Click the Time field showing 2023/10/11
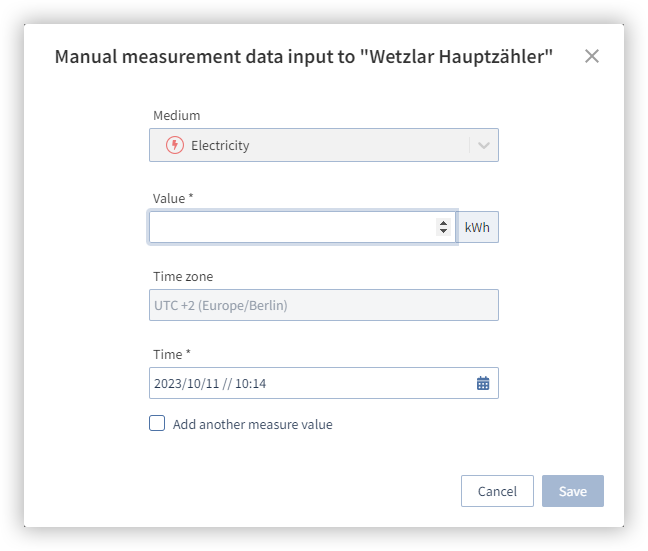 (x=324, y=383)
